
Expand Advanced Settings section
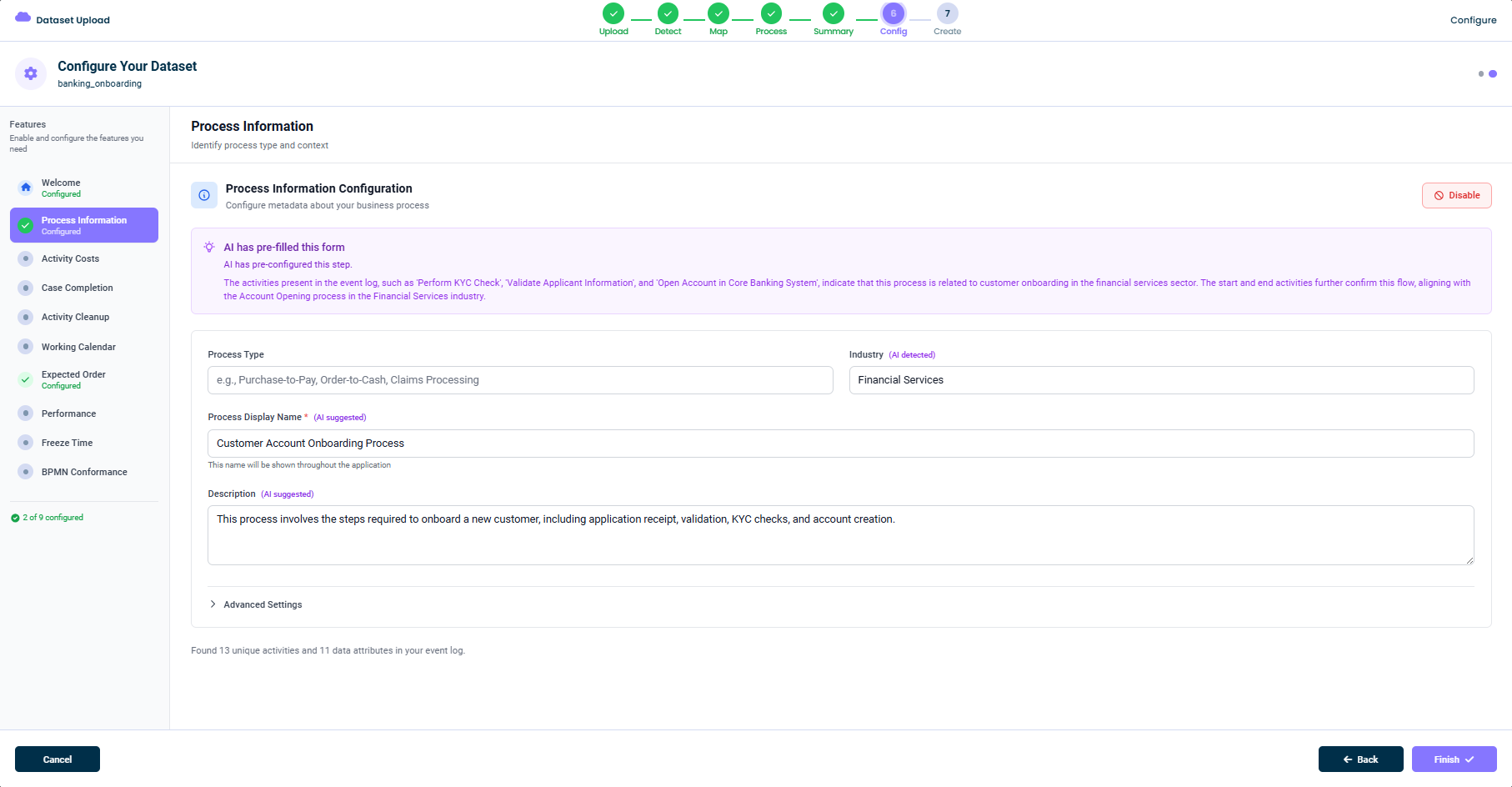(x=256, y=604)
